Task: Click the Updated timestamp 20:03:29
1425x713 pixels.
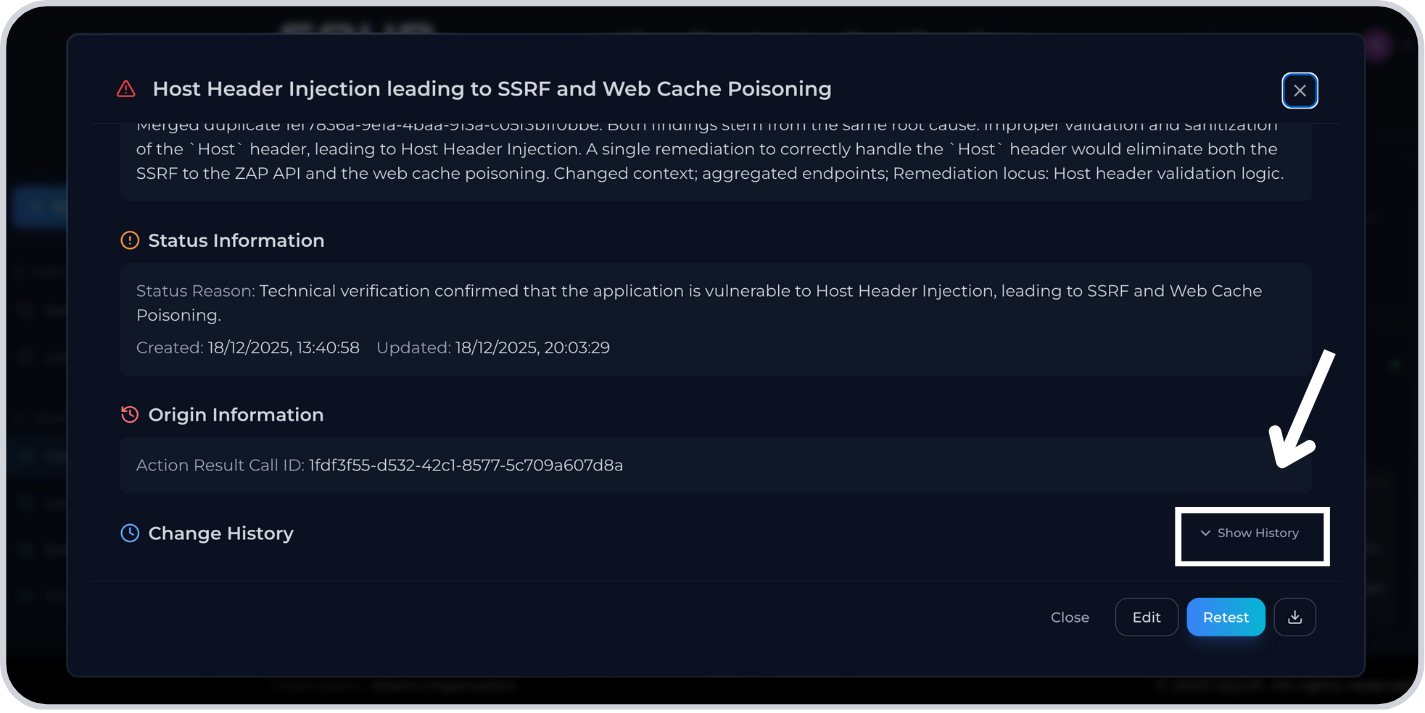Action: tap(532, 348)
